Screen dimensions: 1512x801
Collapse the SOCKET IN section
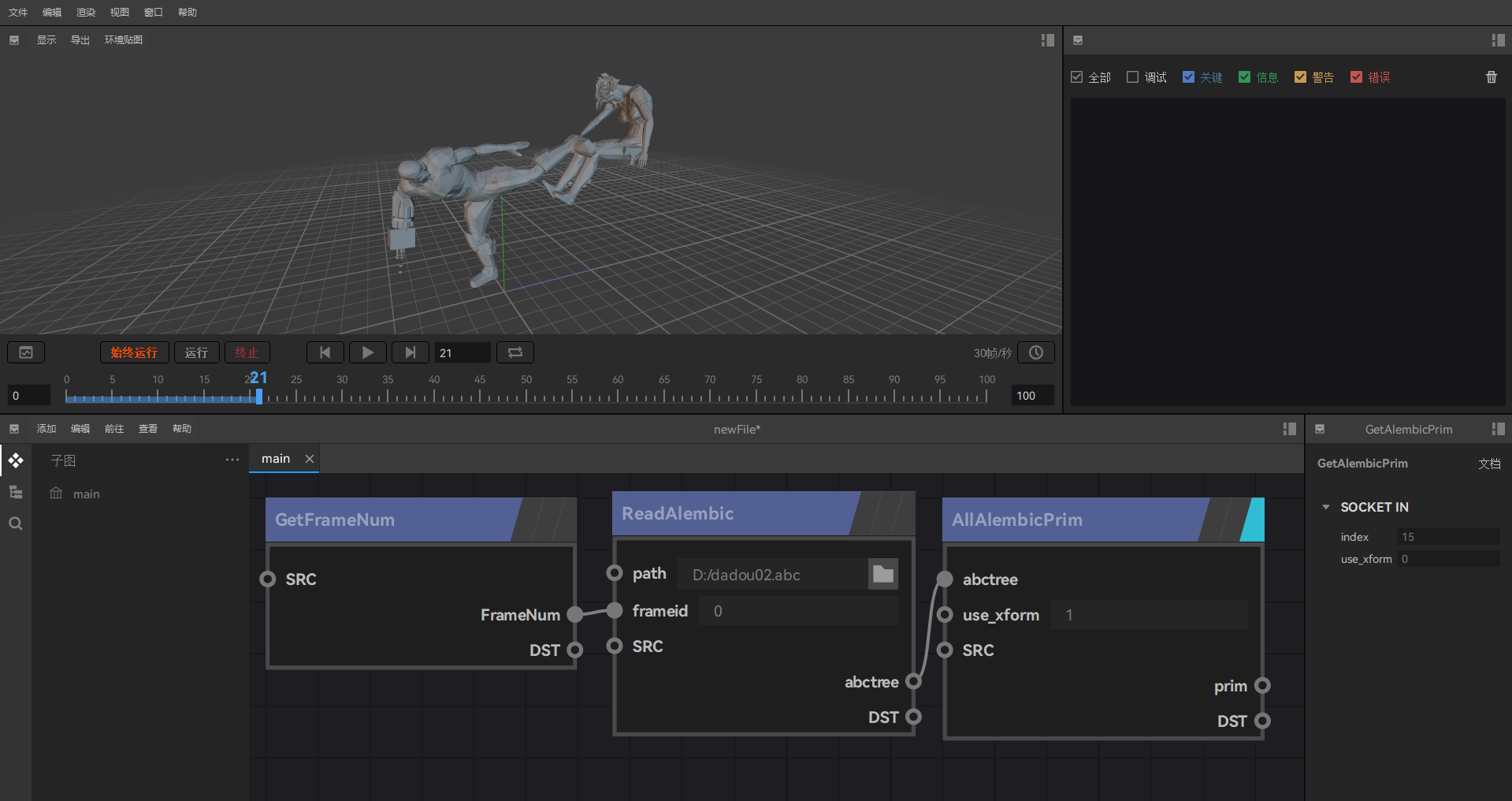pos(1326,507)
